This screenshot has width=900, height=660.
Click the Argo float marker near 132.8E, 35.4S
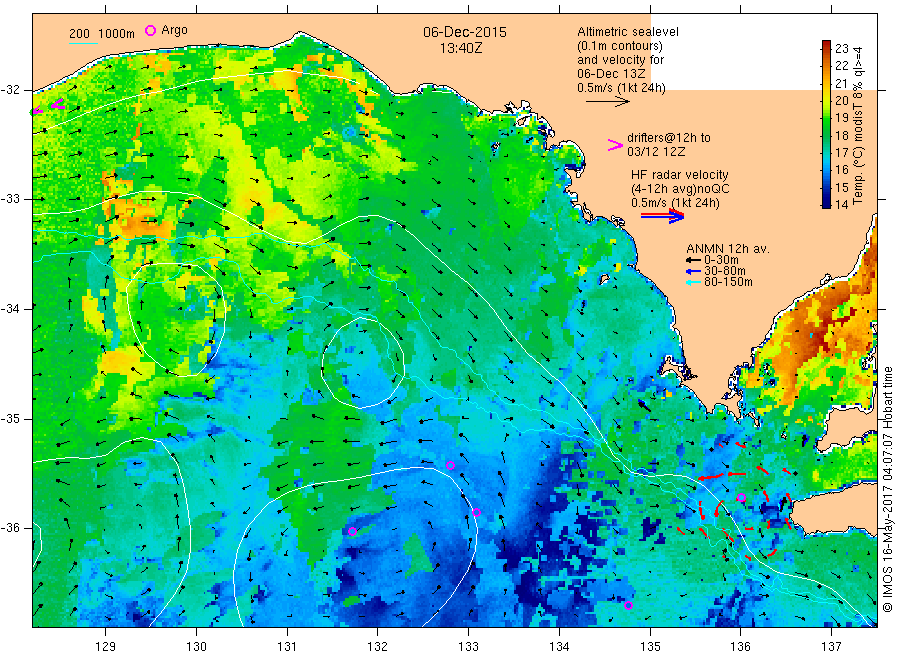click(451, 465)
